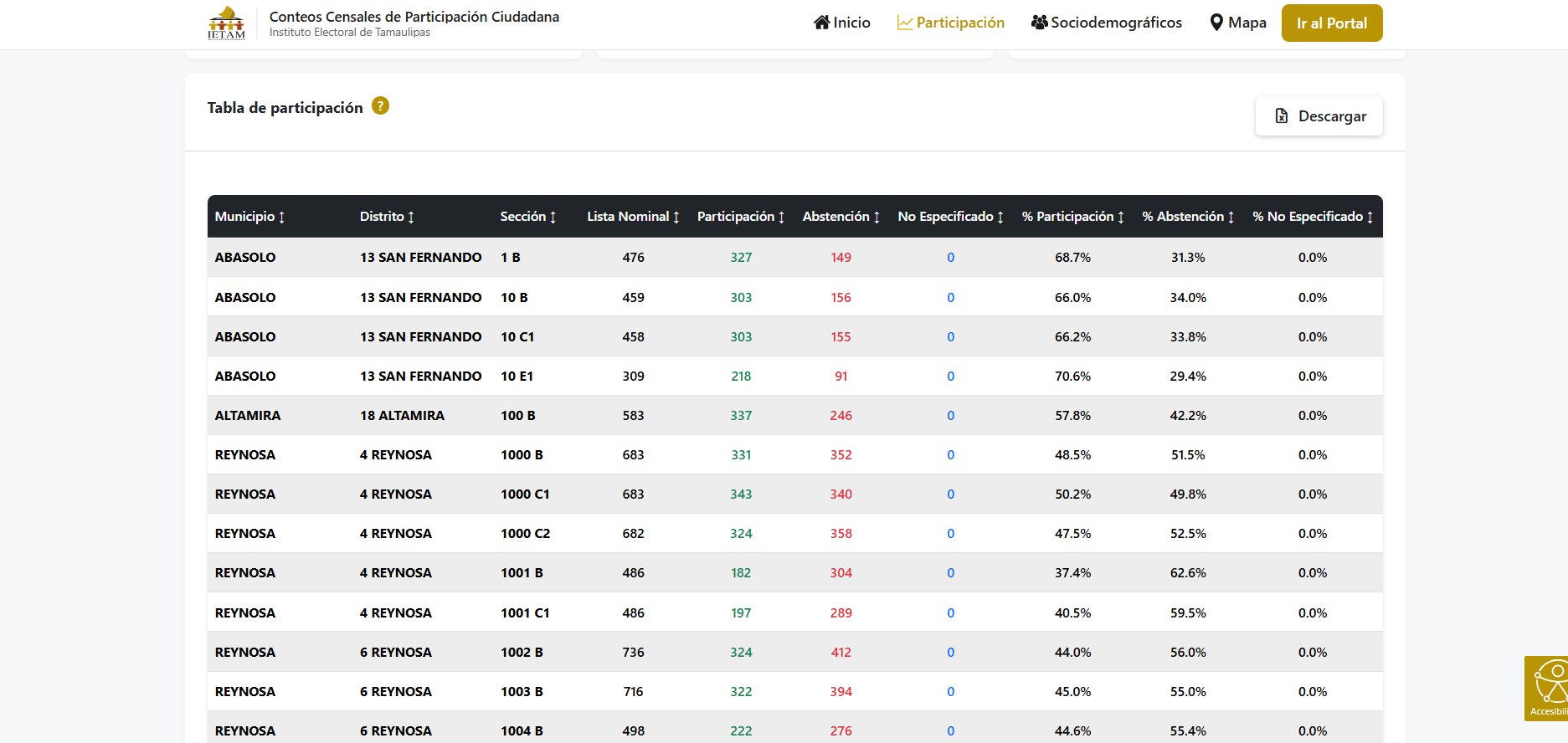Screen dimensions: 1568x743
Task: Sort table by % Abstención header
Action: (x=1183, y=217)
